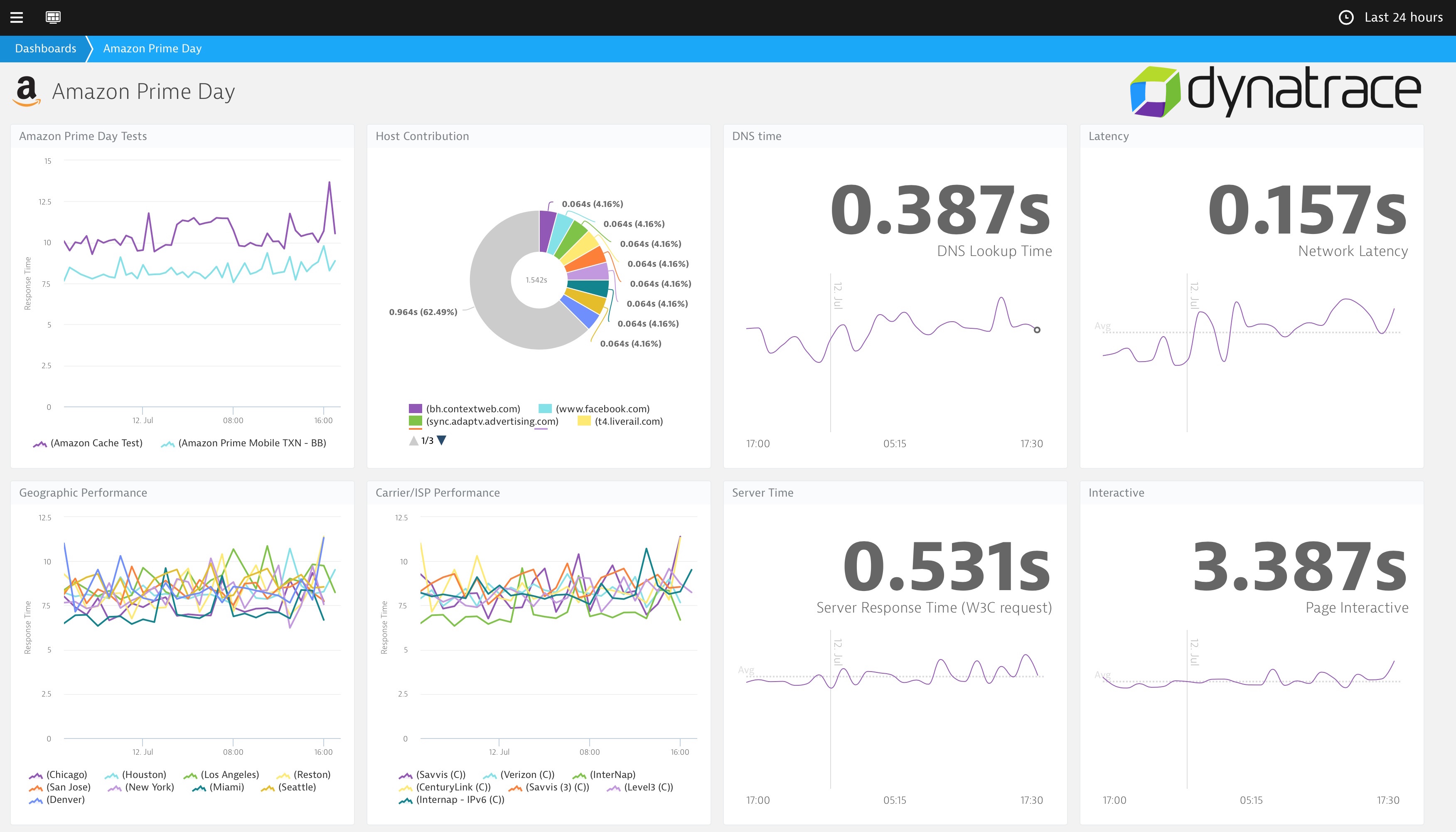Open the Interactive tile title
Image resolution: width=1456 pixels, height=832 pixels.
pyautogui.click(x=1116, y=492)
